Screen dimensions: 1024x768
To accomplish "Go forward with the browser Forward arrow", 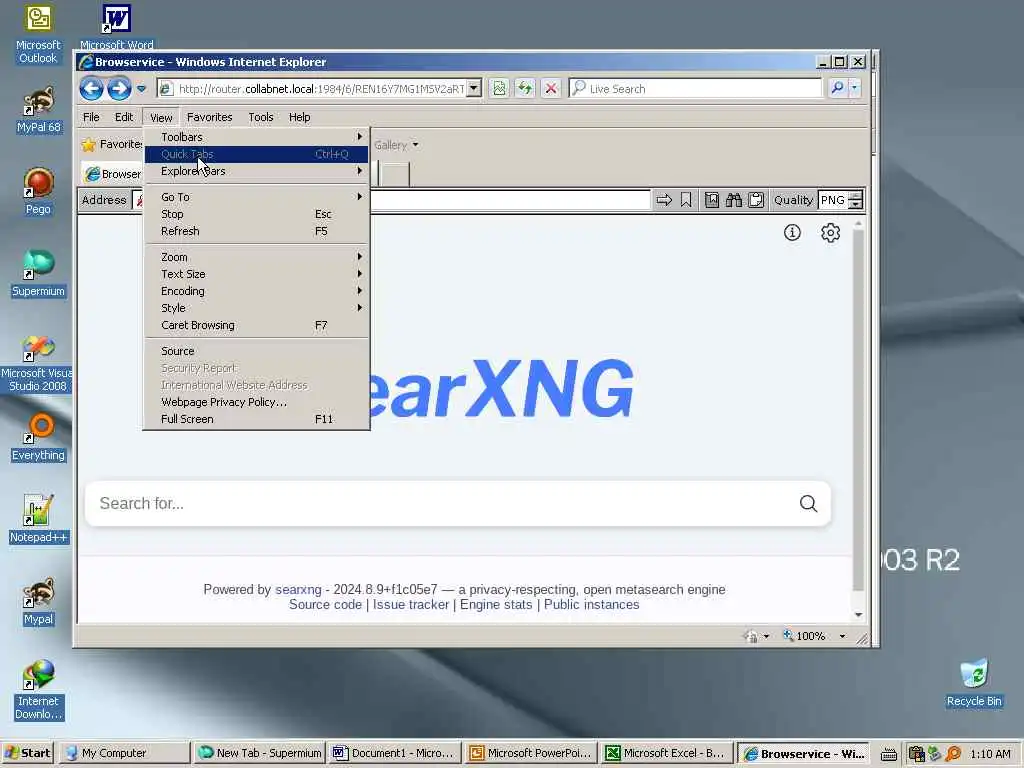I will [119, 88].
